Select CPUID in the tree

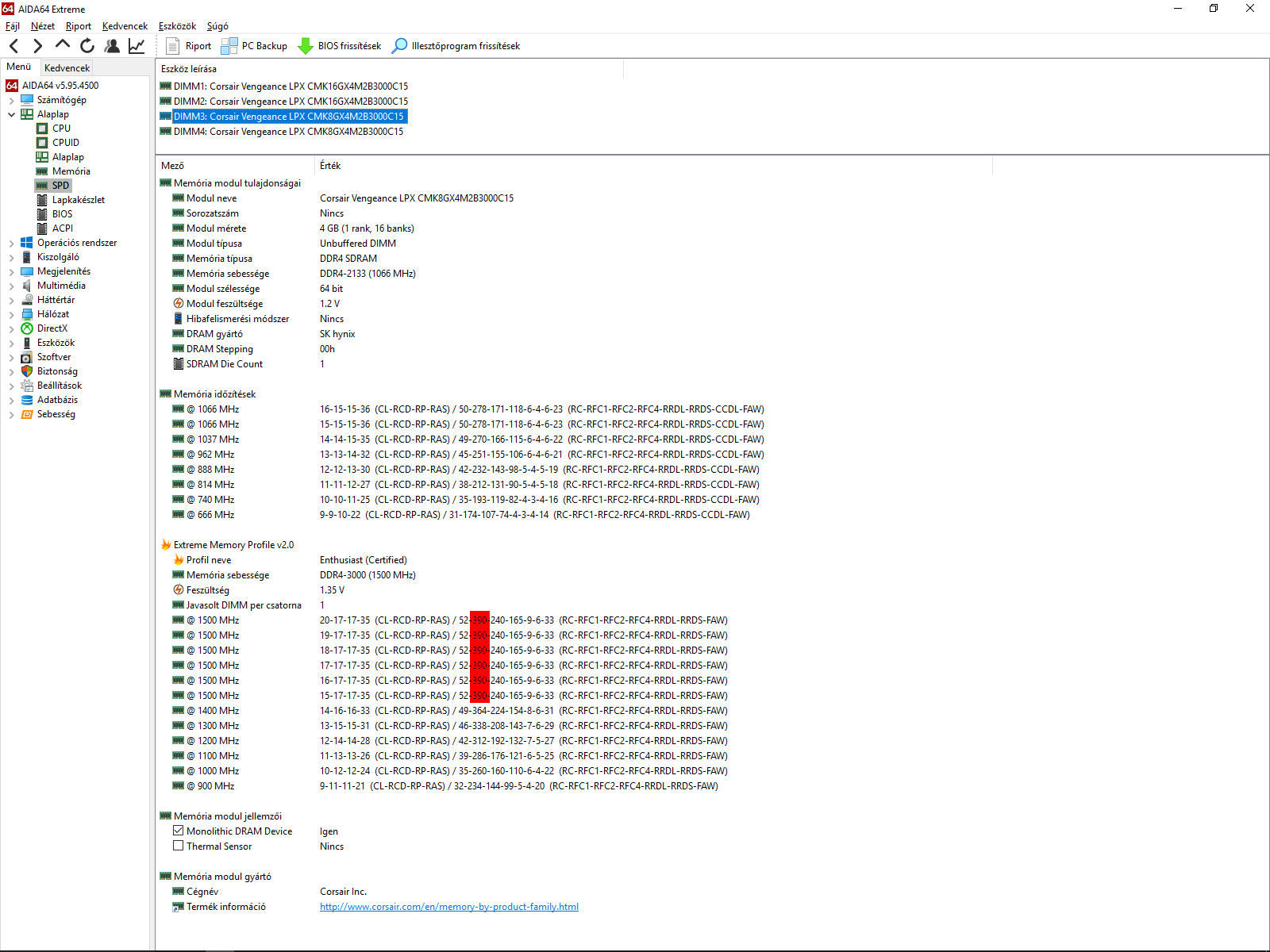(66, 143)
